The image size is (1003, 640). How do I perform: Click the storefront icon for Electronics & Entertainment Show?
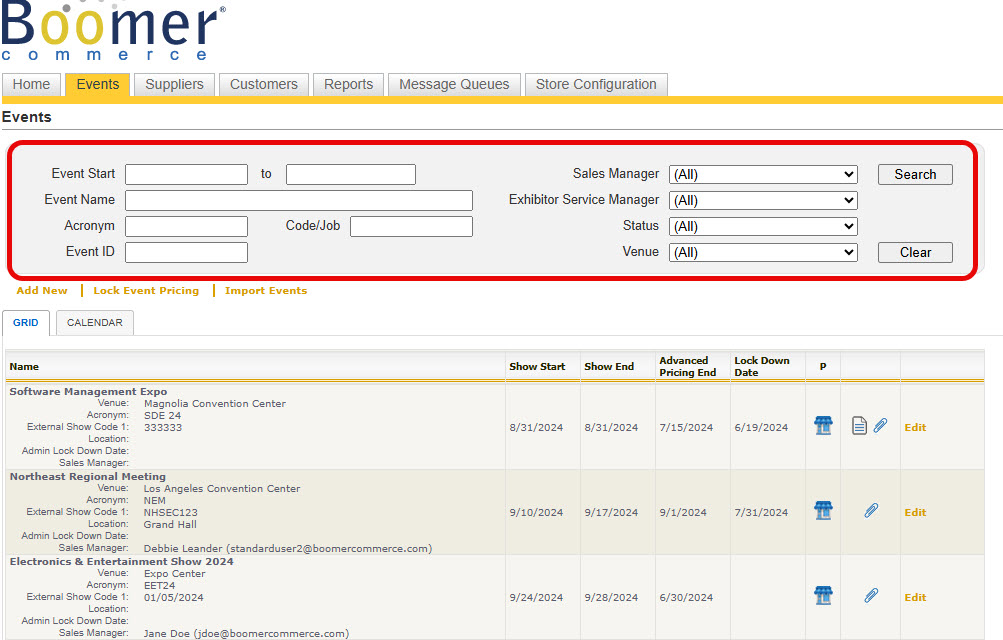(822, 595)
